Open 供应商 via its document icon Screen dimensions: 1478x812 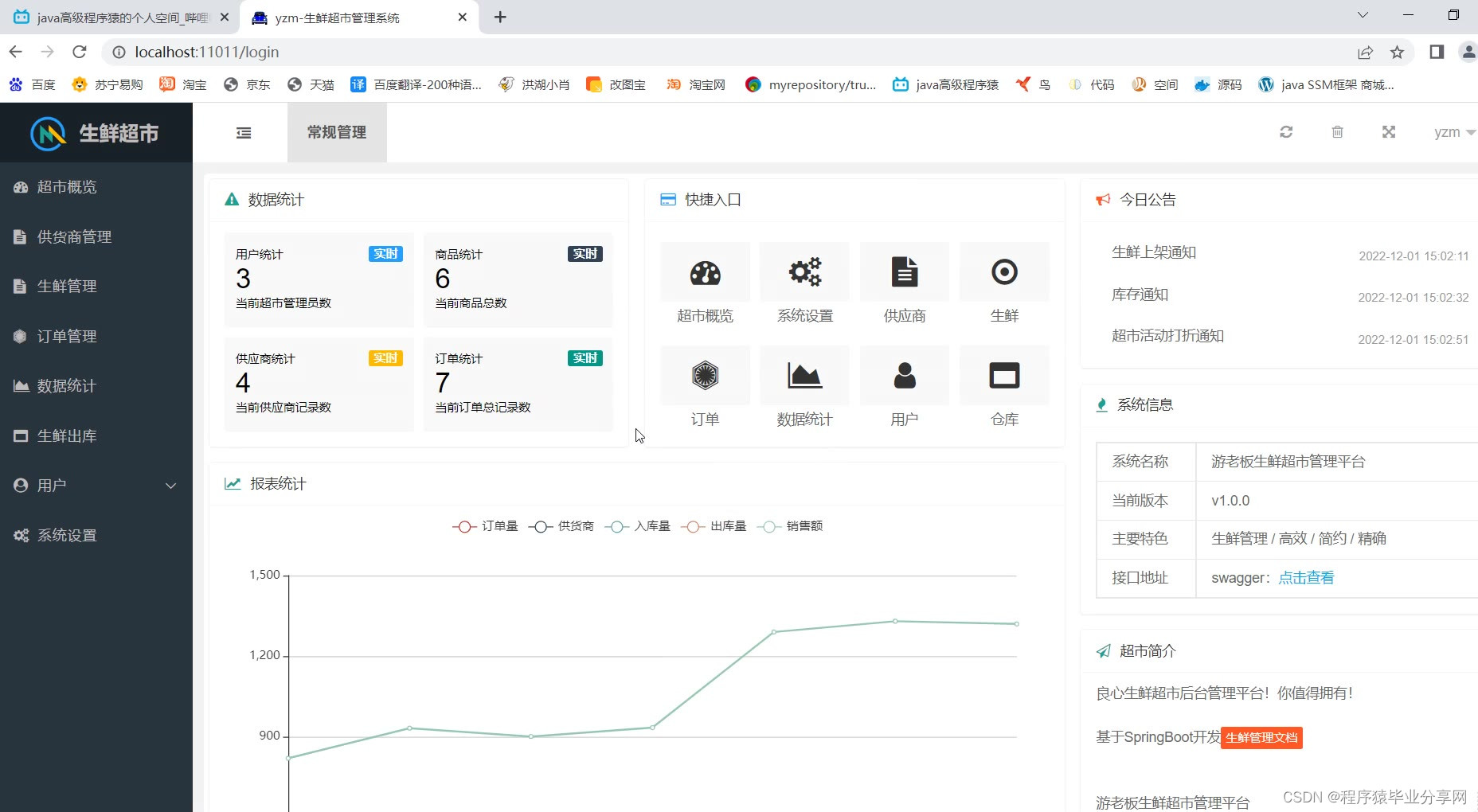click(x=905, y=271)
